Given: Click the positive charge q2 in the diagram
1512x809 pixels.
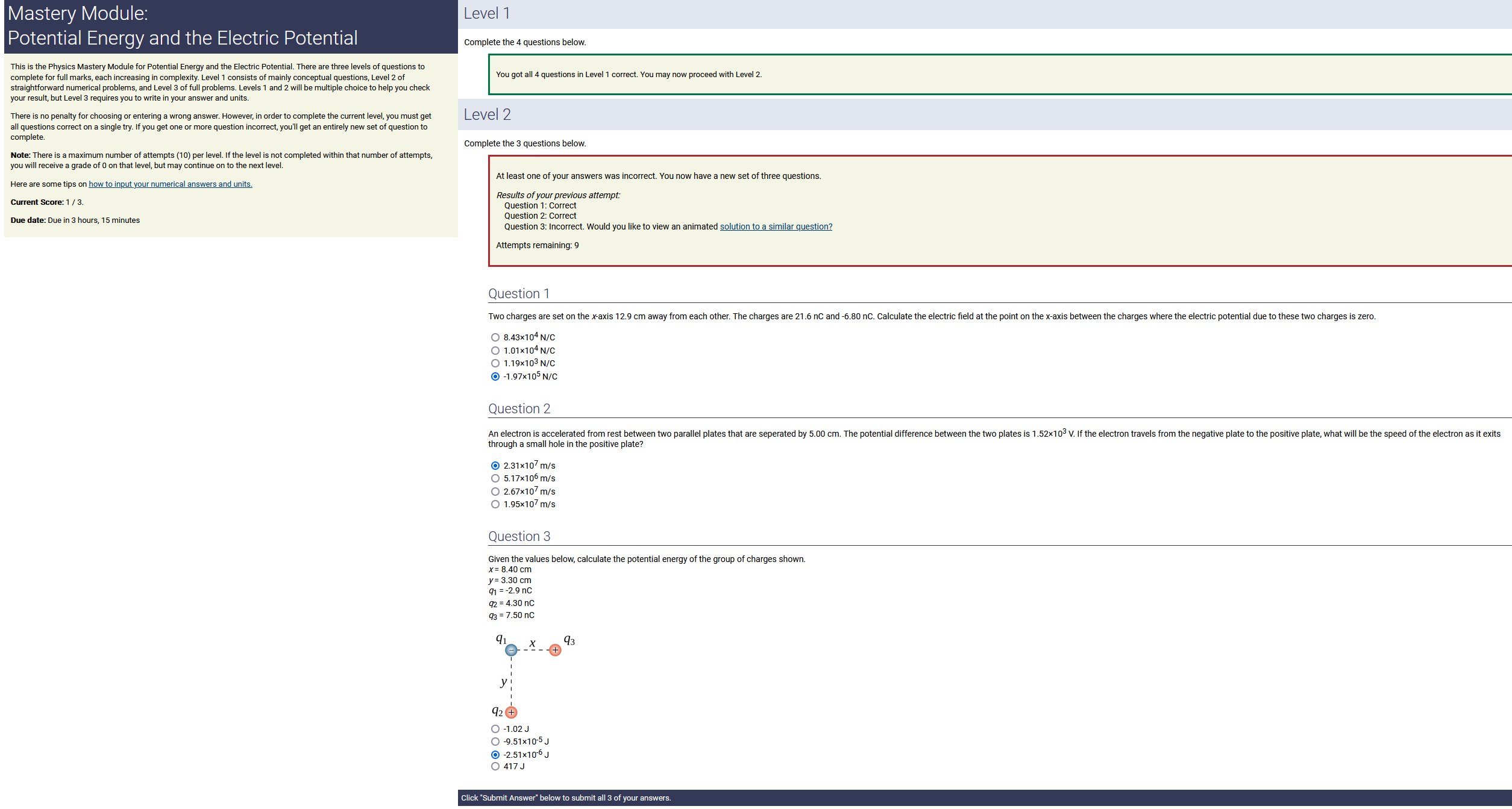Looking at the screenshot, I should click(511, 712).
